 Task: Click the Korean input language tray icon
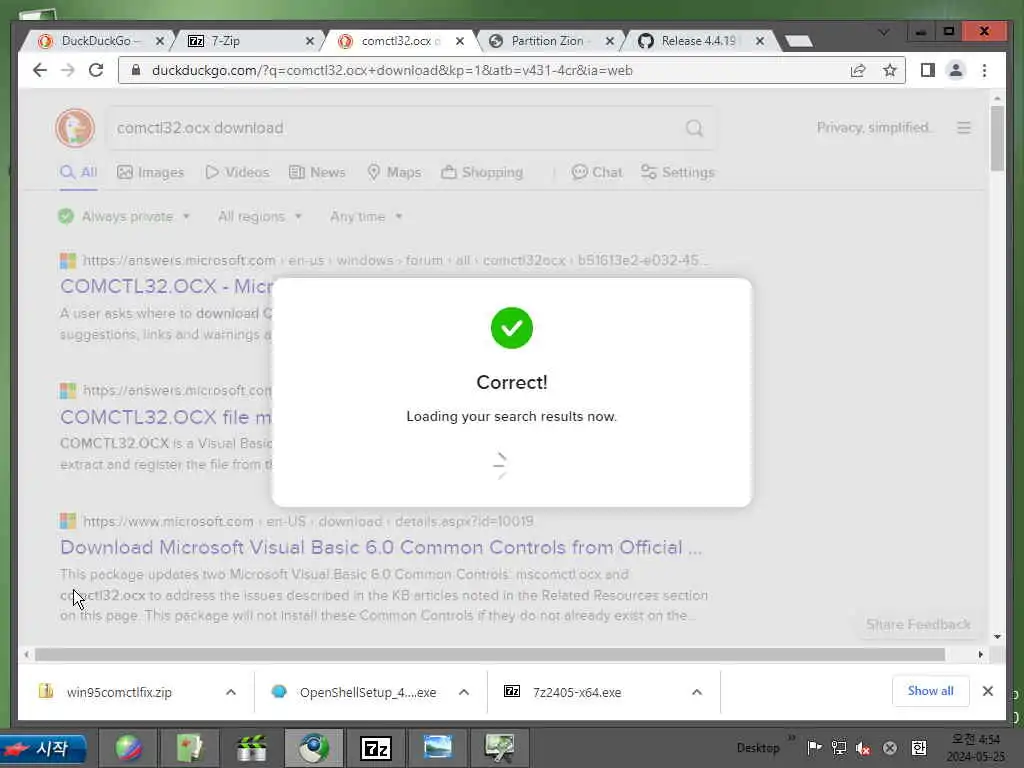[919, 748]
